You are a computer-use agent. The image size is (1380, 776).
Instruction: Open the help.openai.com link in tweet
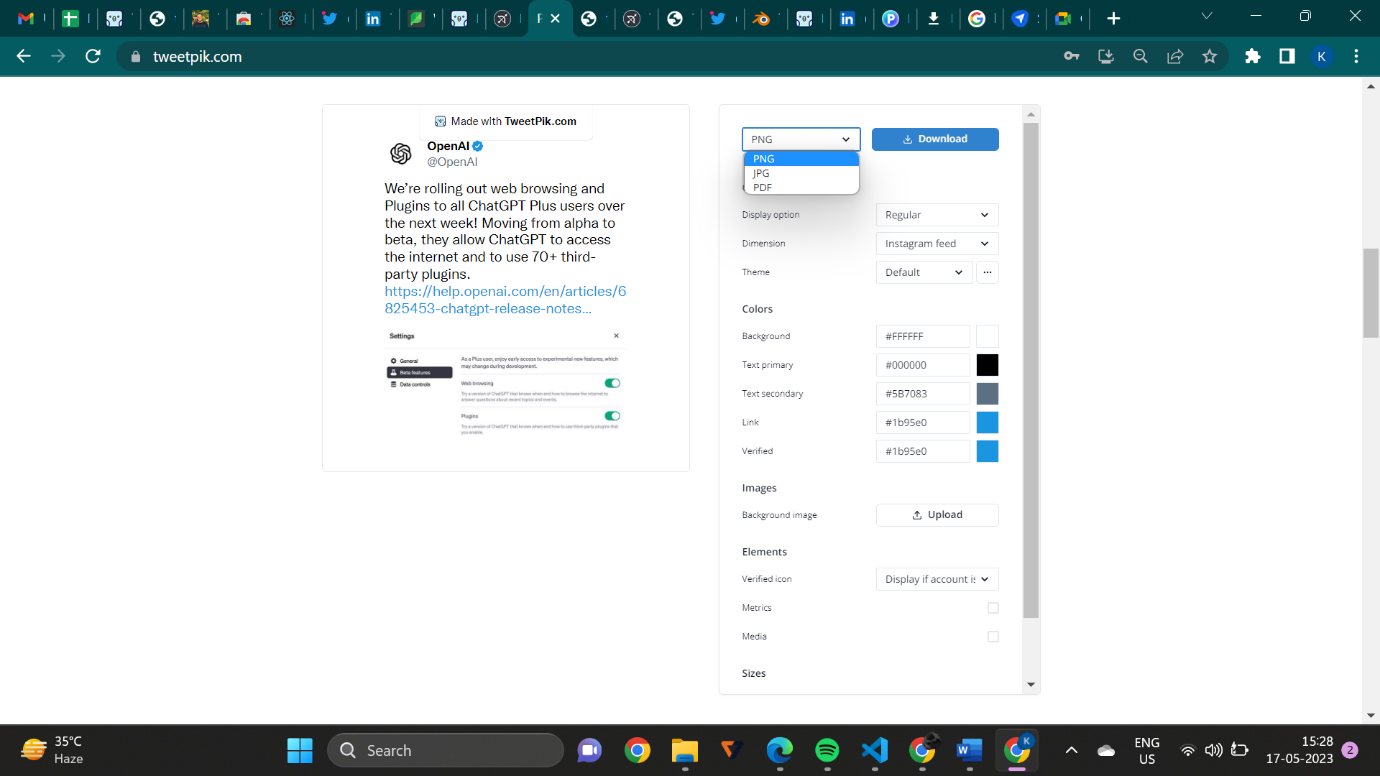coord(505,300)
